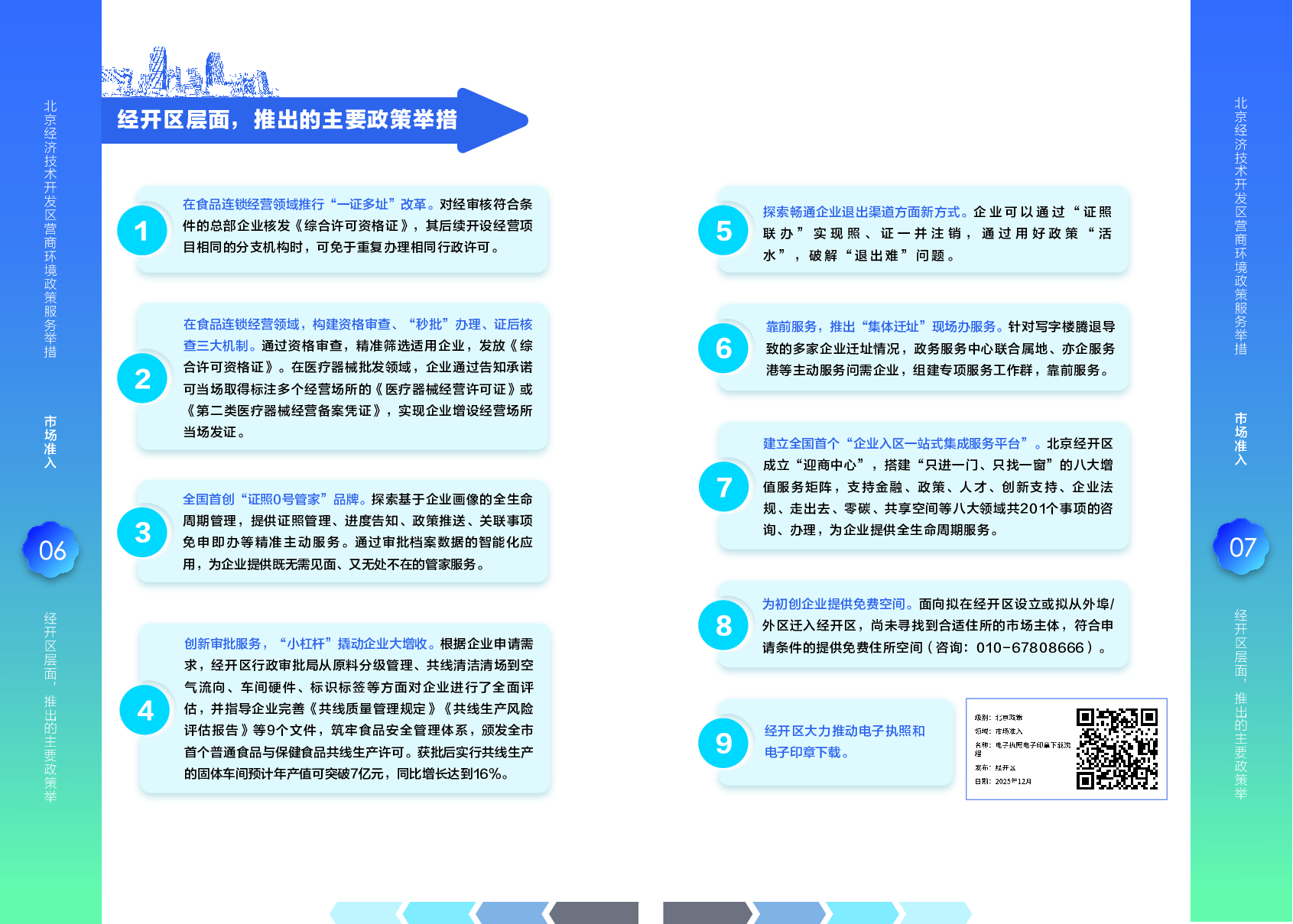Click the numbered circle 2 icon
Screen dimensions: 1293x924
pos(142,378)
